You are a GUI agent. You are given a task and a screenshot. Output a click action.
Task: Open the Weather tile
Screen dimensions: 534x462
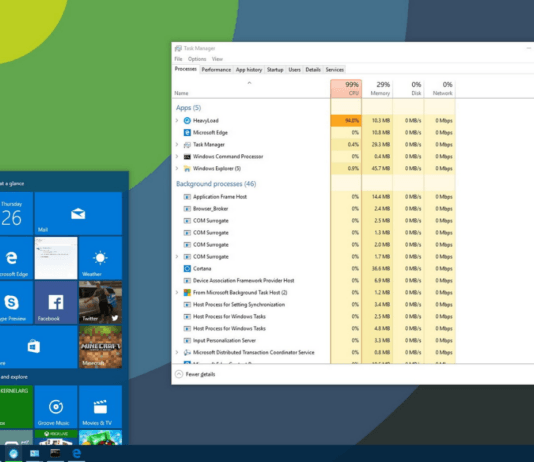[x=100, y=258]
